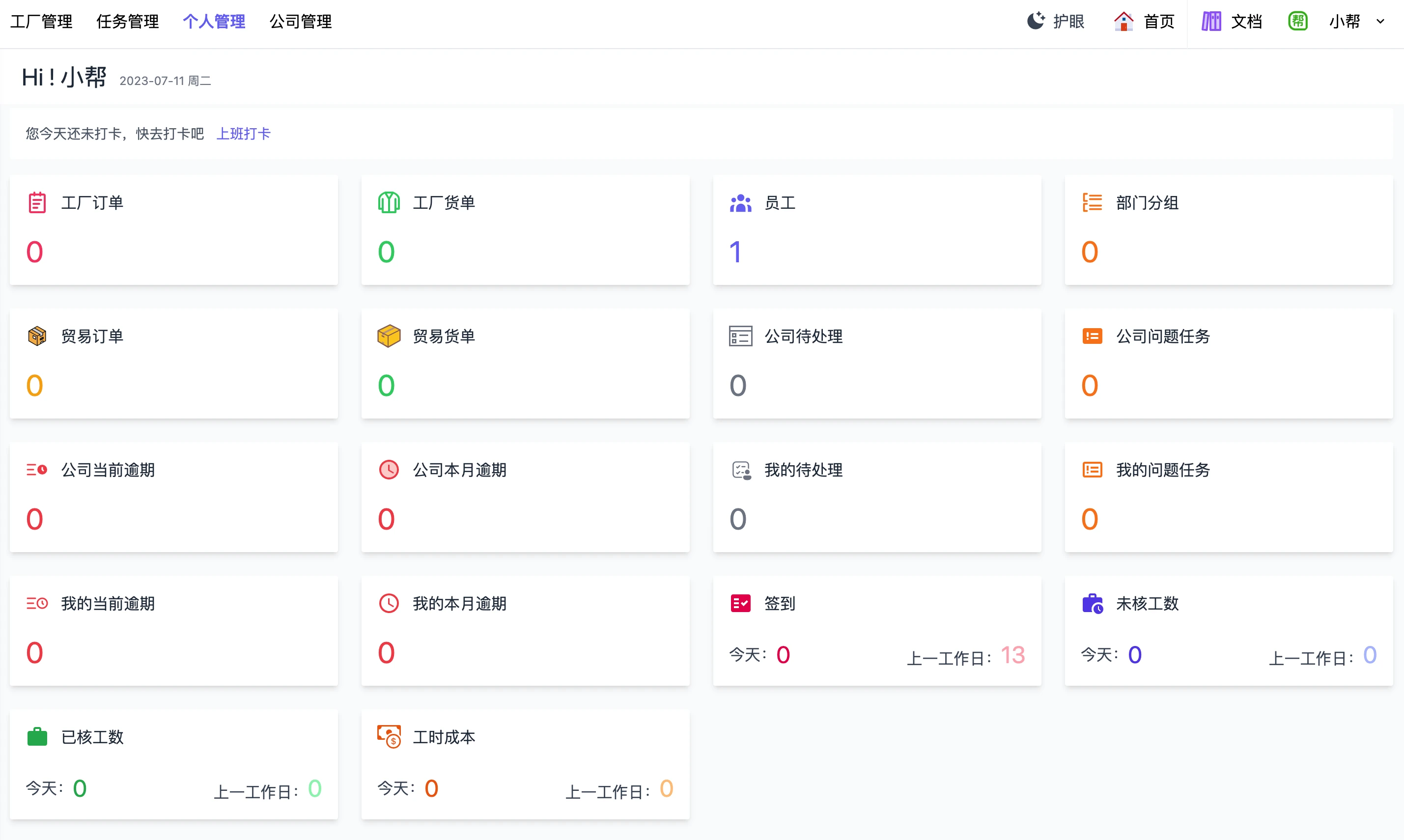Screen dimensions: 1404x840
Task: Click the 签到 sign-in icon
Action: tap(740, 603)
